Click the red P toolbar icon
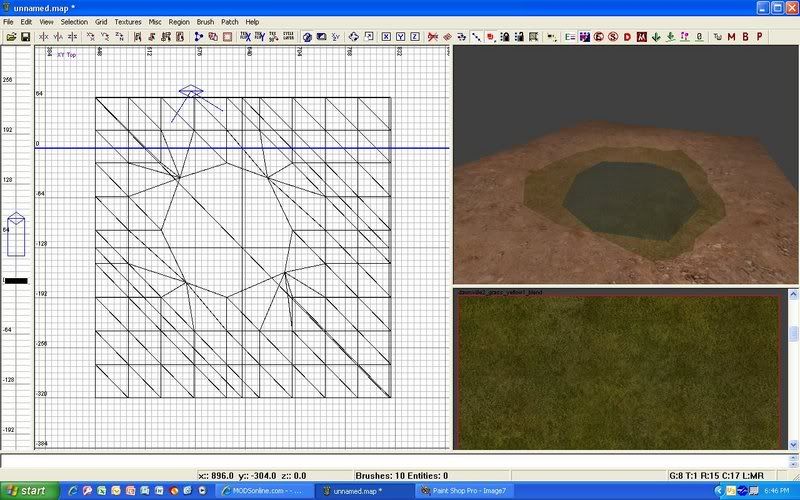The width and height of the screenshot is (800, 500). point(759,37)
